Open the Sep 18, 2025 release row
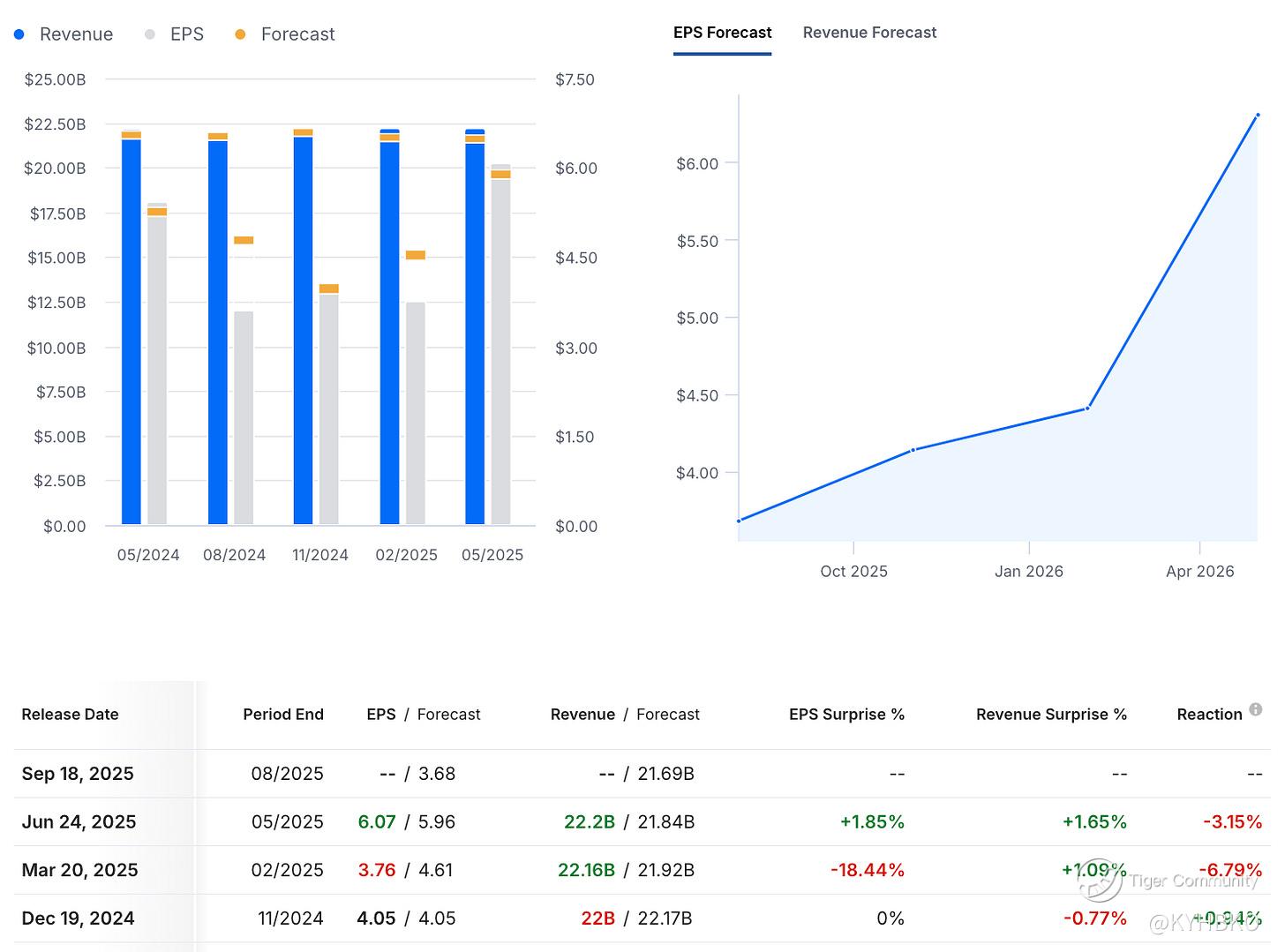 pos(78,774)
